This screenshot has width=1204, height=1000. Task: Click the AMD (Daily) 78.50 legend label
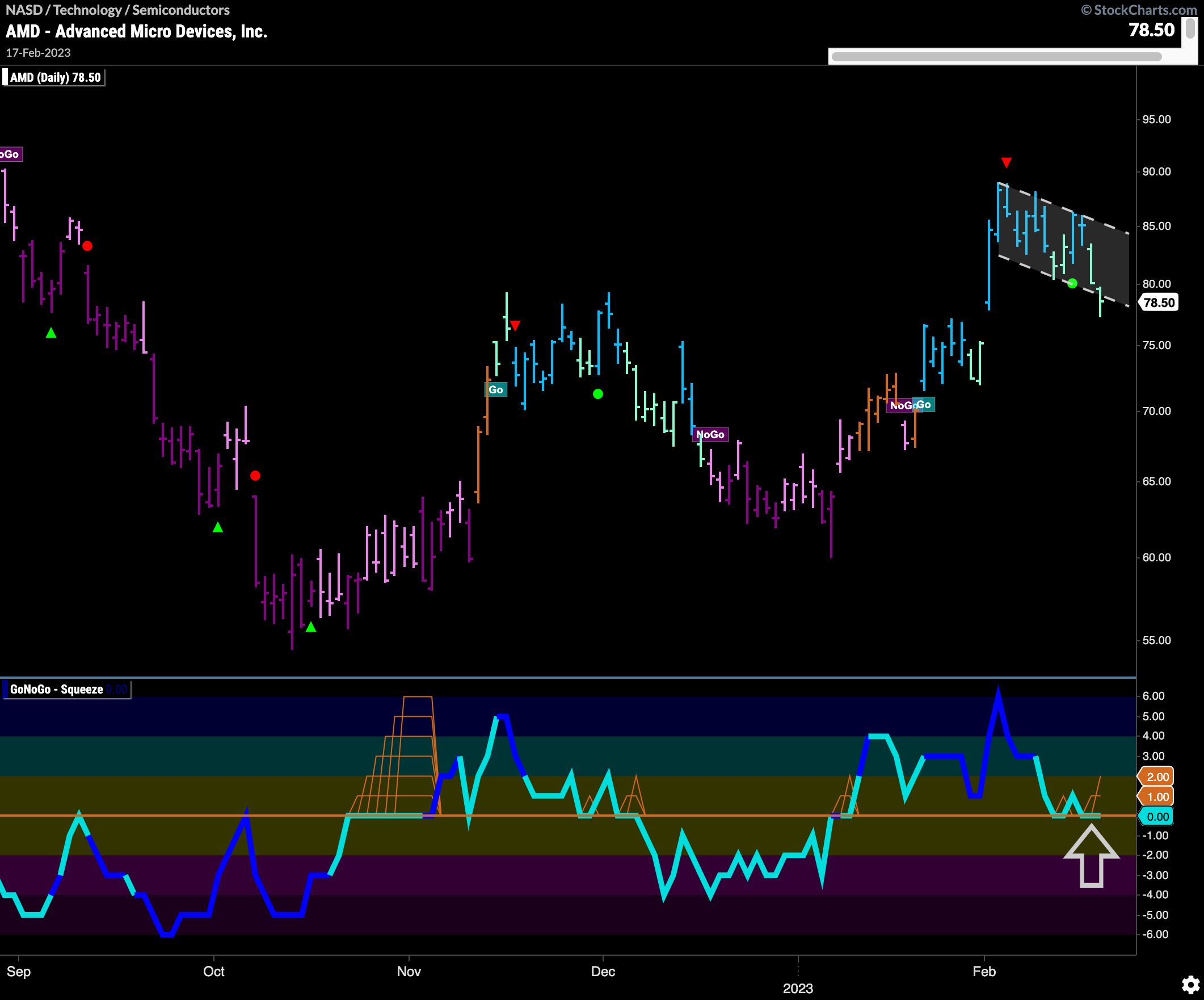55,77
